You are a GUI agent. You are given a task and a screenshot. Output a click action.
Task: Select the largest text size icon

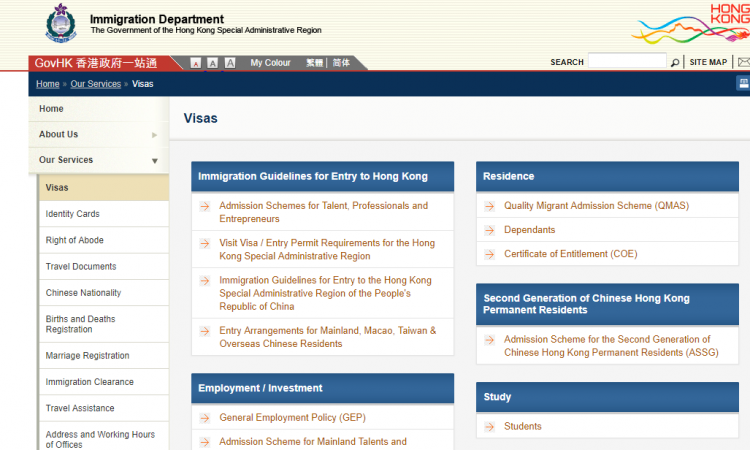coord(230,63)
